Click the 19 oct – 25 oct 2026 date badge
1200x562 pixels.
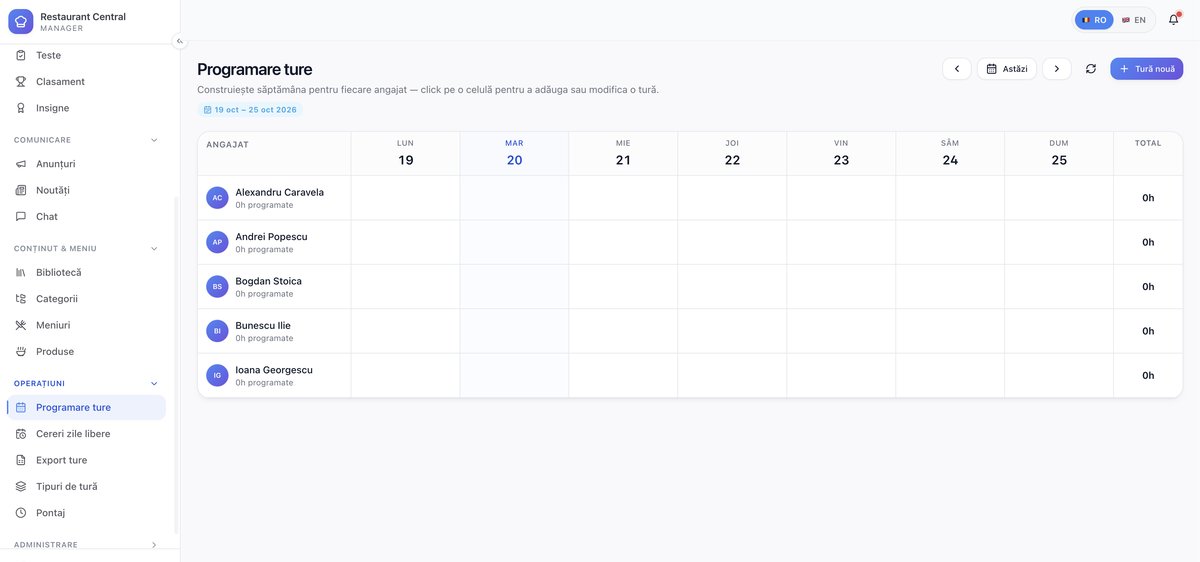click(x=250, y=110)
